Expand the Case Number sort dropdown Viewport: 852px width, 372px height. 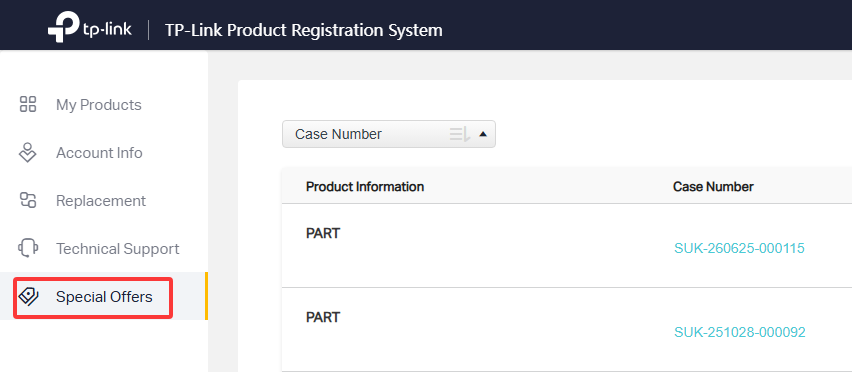click(389, 134)
